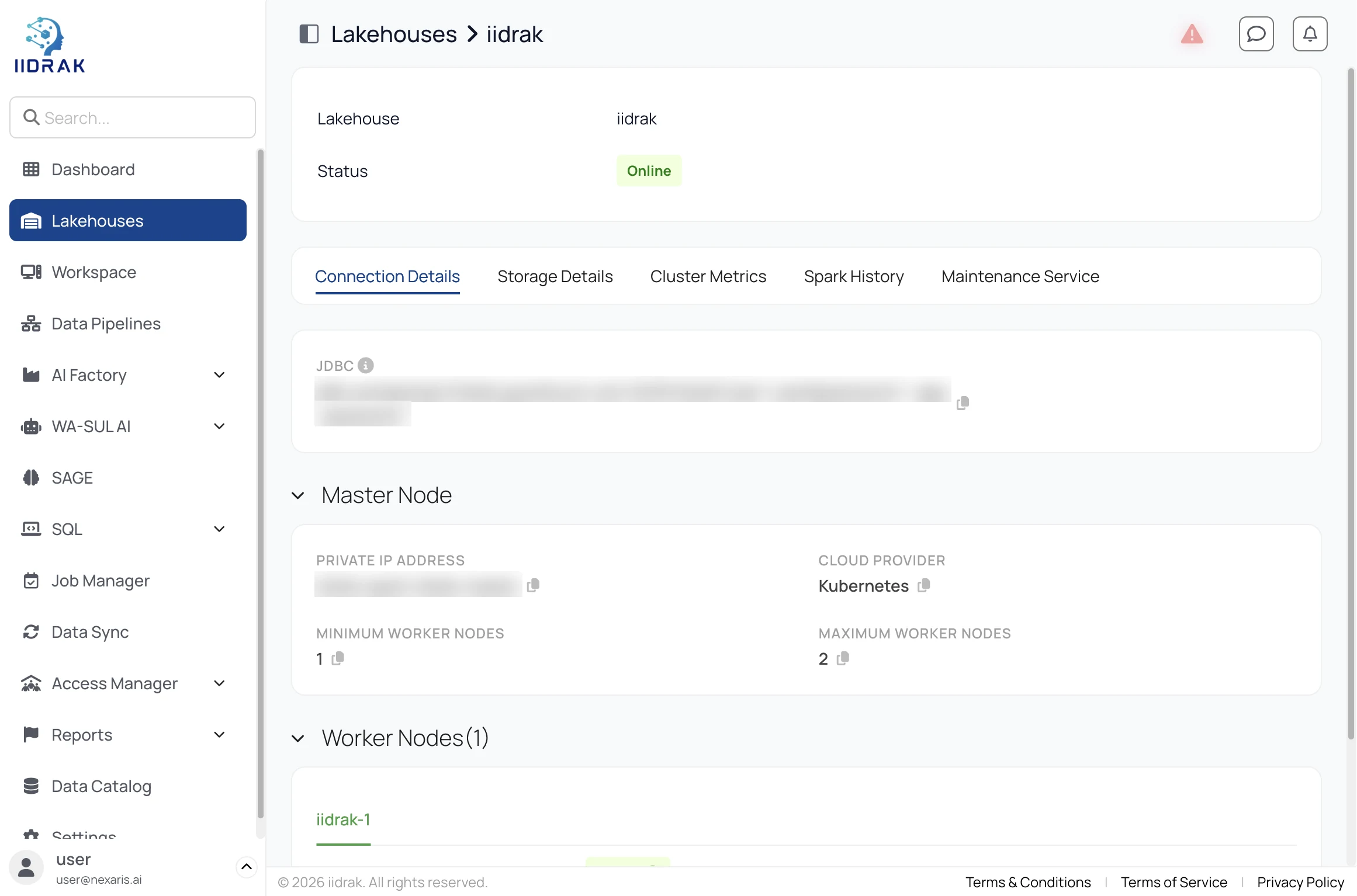Viewport: 1357px width, 896px height.
Task: Click the red warning alert icon
Action: click(1192, 34)
